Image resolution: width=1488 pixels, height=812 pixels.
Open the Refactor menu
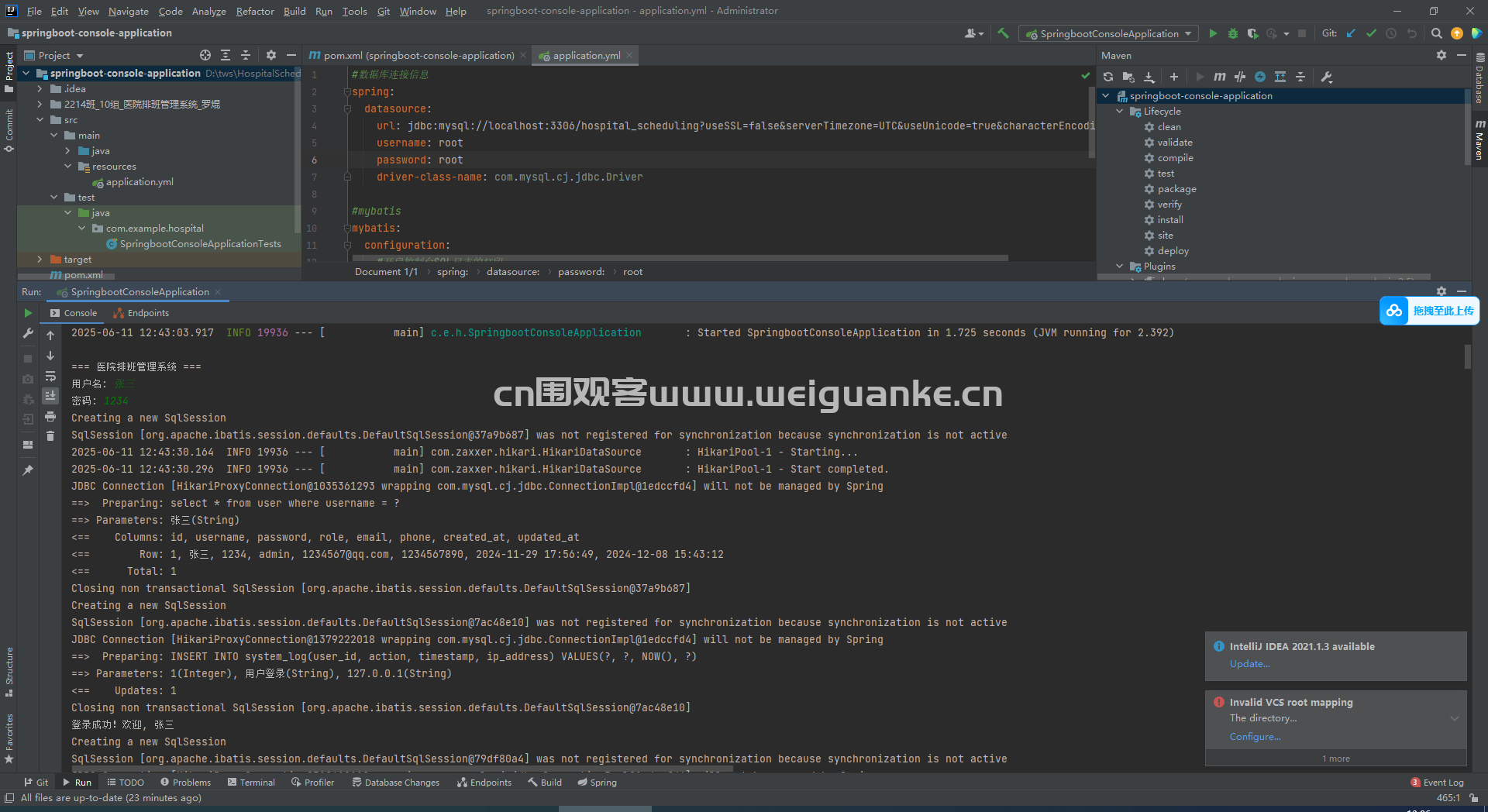point(255,11)
